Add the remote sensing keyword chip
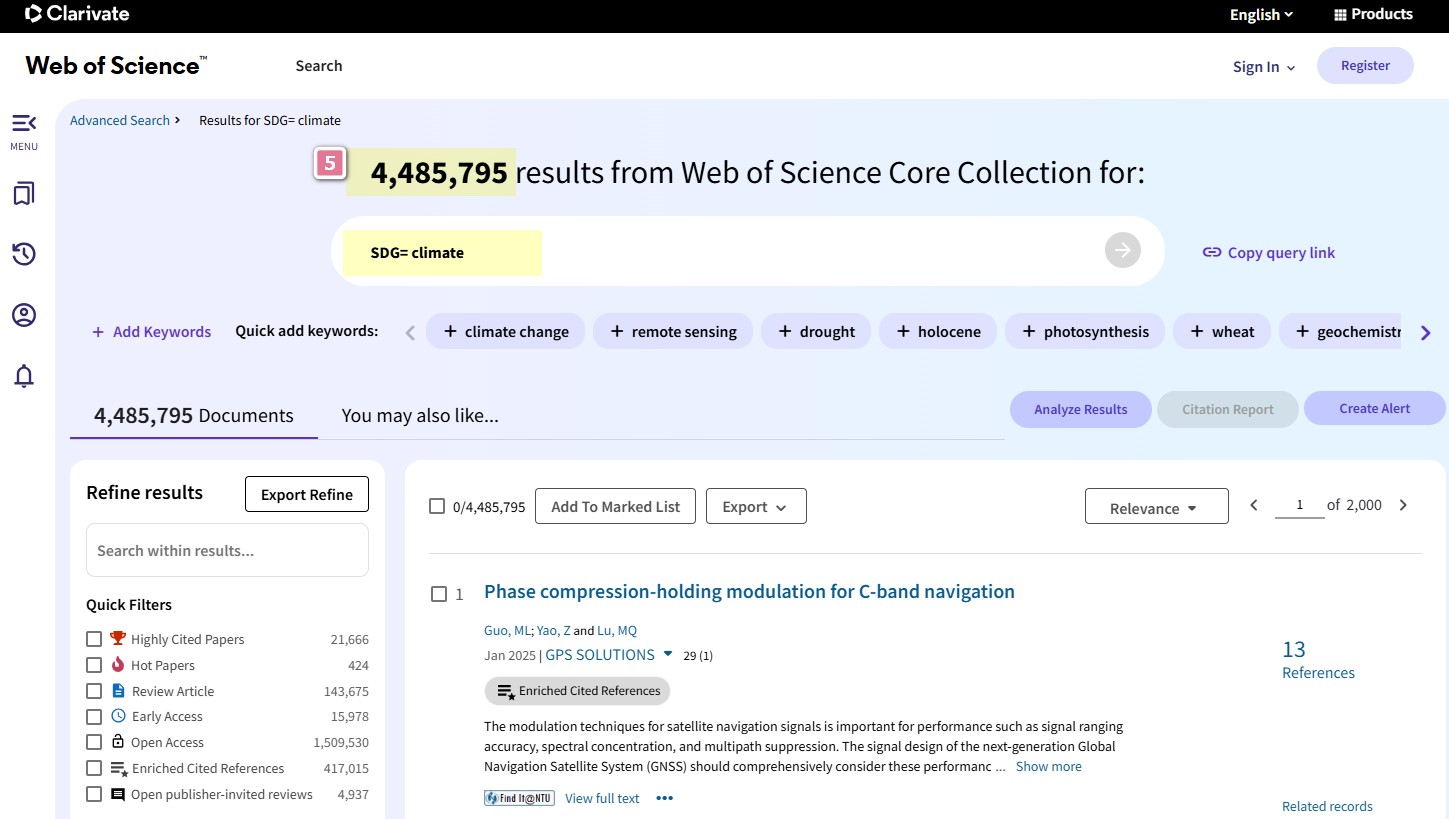 (x=673, y=332)
